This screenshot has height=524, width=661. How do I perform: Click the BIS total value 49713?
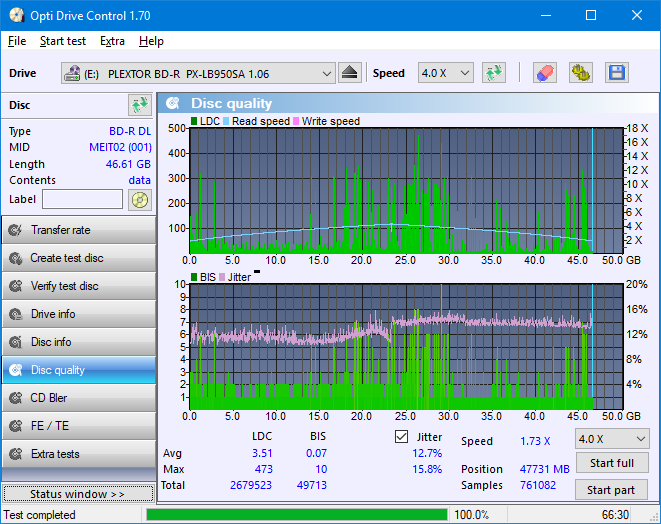[312, 485]
